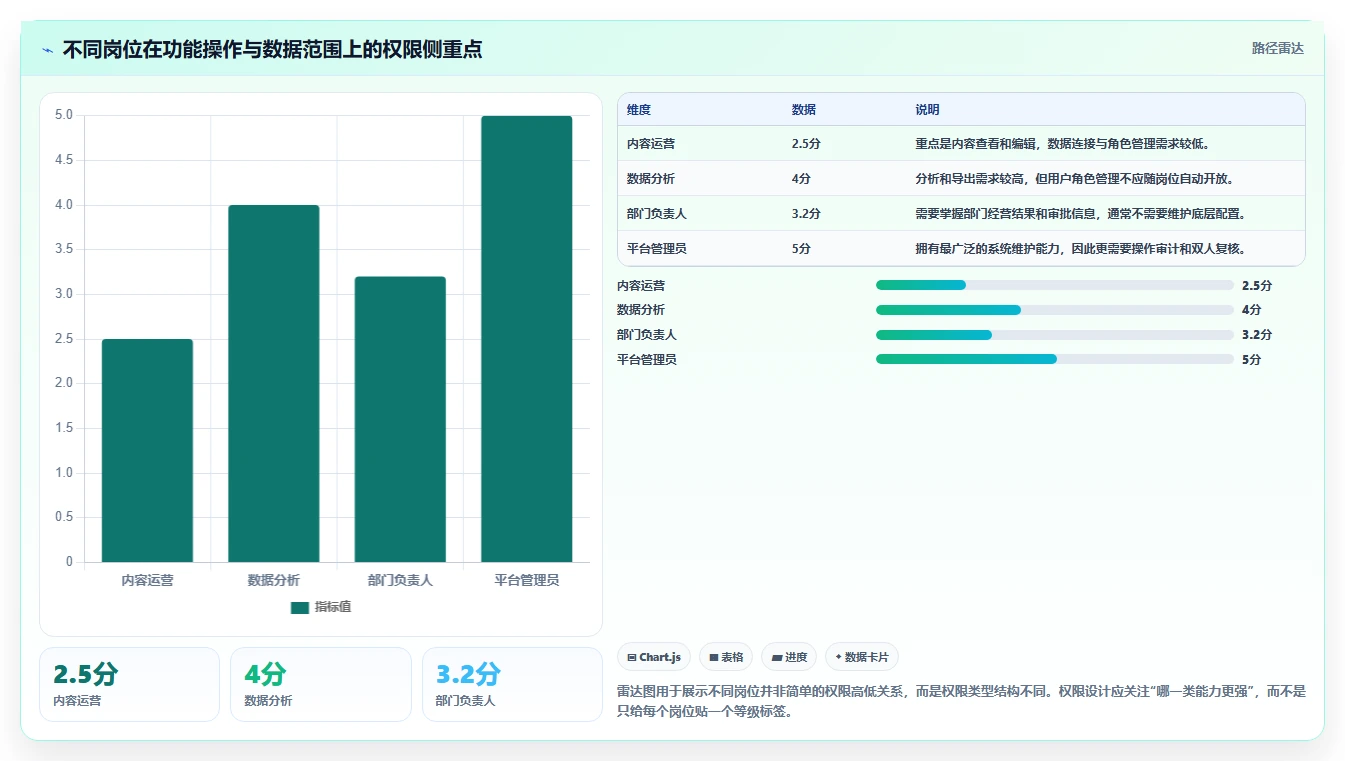This screenshot has width=1345, height=761.
Task: Click the 数据分析 progress bar
Action: pyautogui.click(x=1054, y=310)
